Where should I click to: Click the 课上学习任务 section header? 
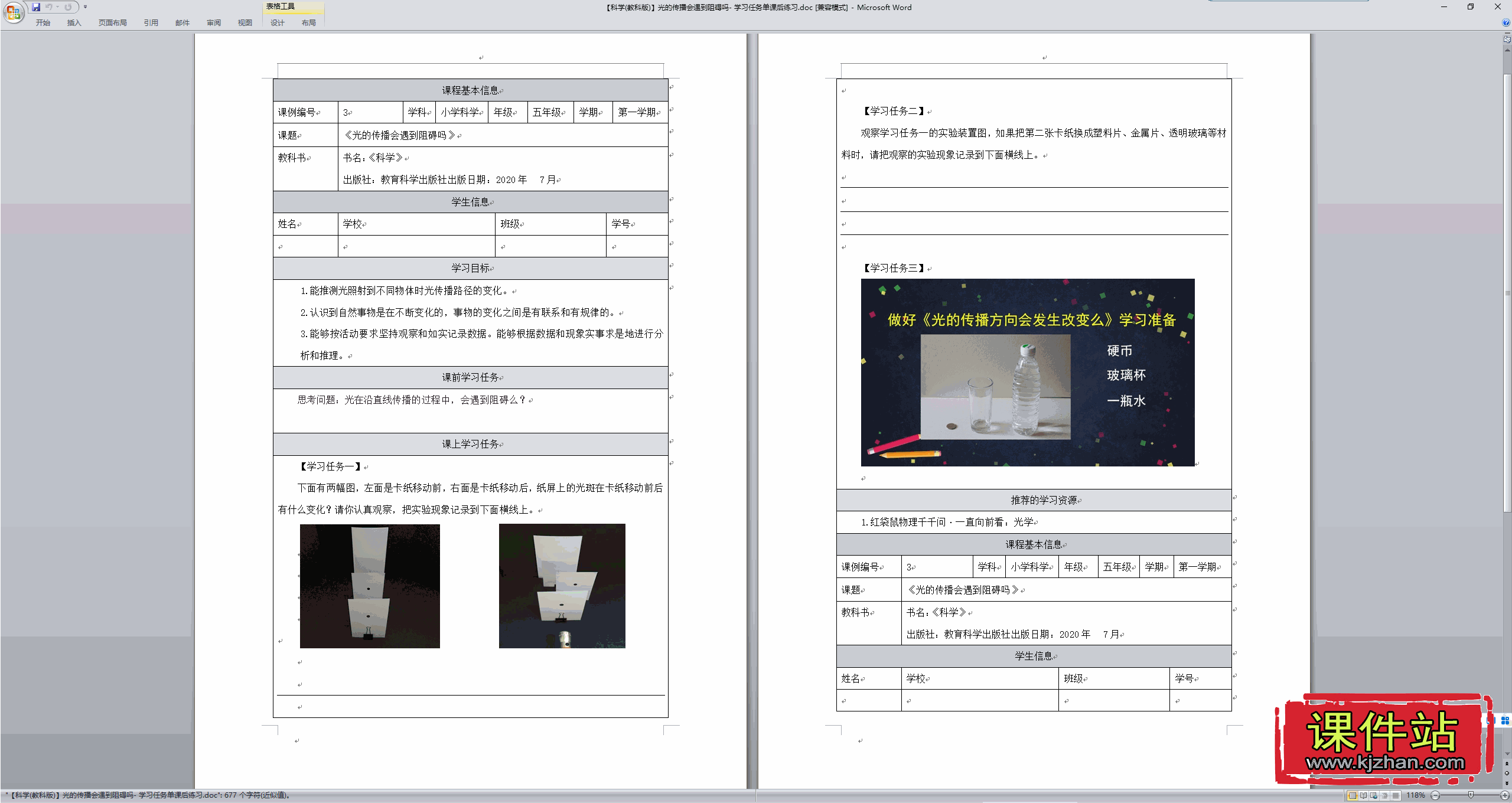(x=471, y=444)
